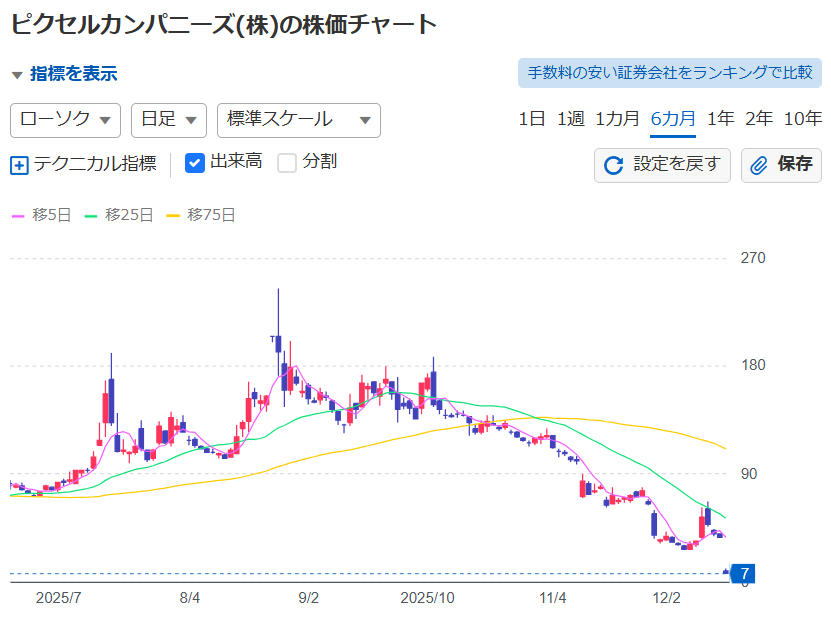The height and width of the screenshot is (627, 831).
Task: Click the pink 移5日 legend swatch
Action: [x=17, y=215]
